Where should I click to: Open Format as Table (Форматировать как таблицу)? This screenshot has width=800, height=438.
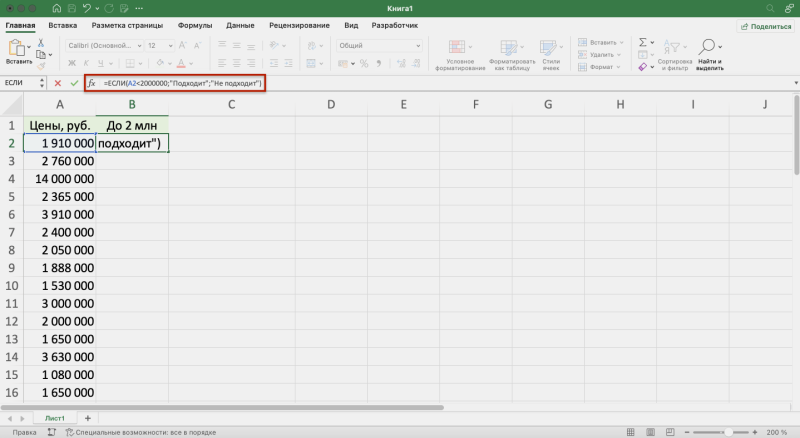coord(512,55)
